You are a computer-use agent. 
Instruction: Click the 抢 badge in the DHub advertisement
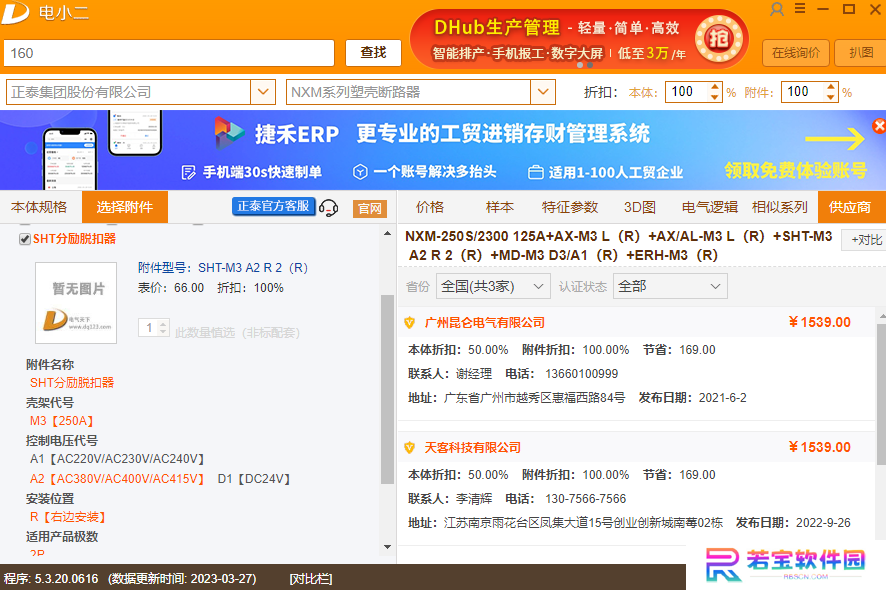pos(718,39)
